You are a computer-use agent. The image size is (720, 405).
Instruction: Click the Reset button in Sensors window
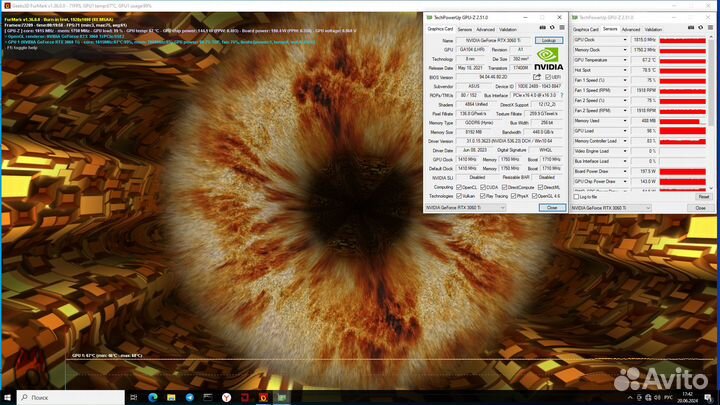point(703,197)
